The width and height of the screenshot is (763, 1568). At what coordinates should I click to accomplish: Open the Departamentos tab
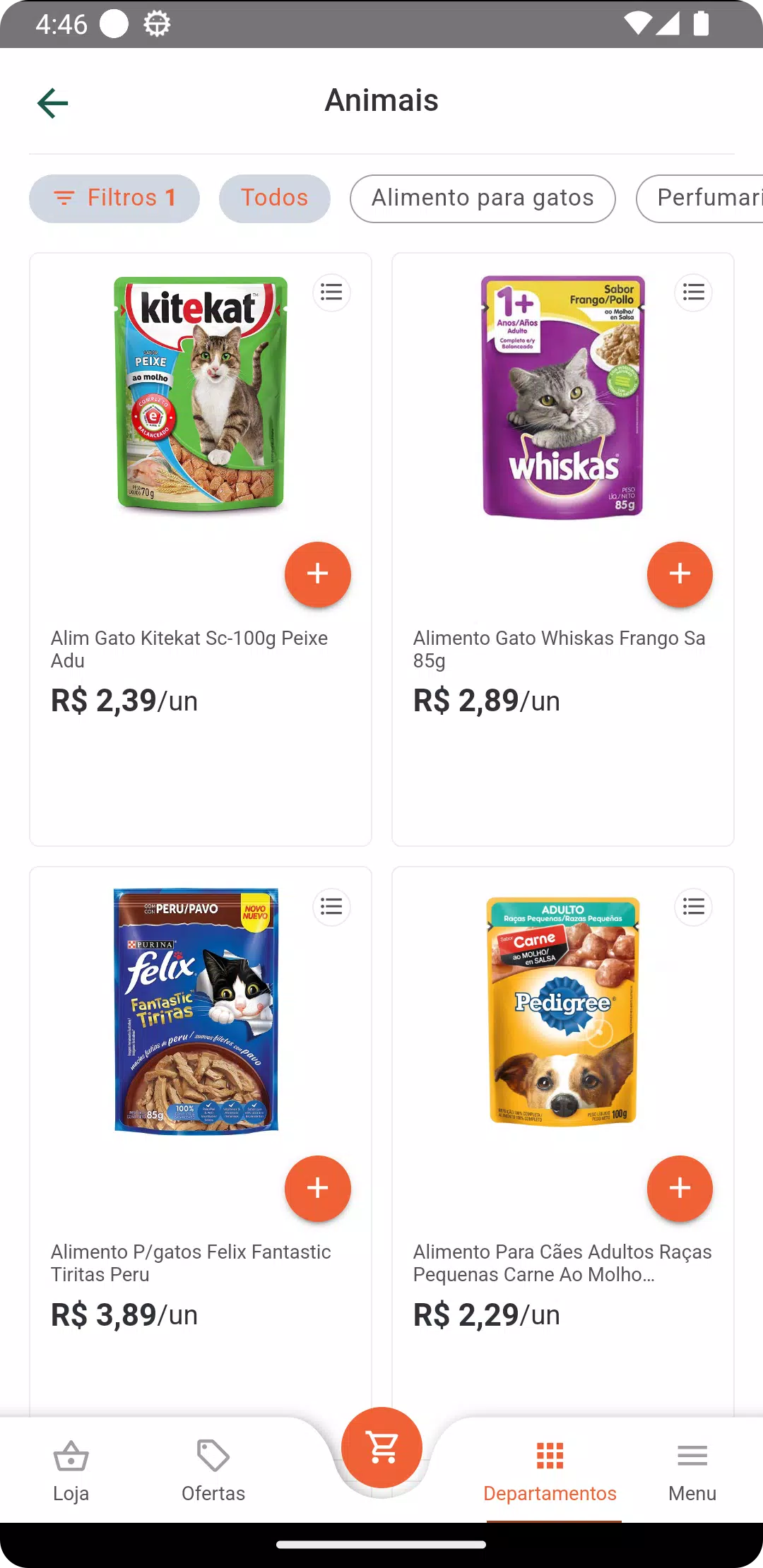pos(550,1471)
